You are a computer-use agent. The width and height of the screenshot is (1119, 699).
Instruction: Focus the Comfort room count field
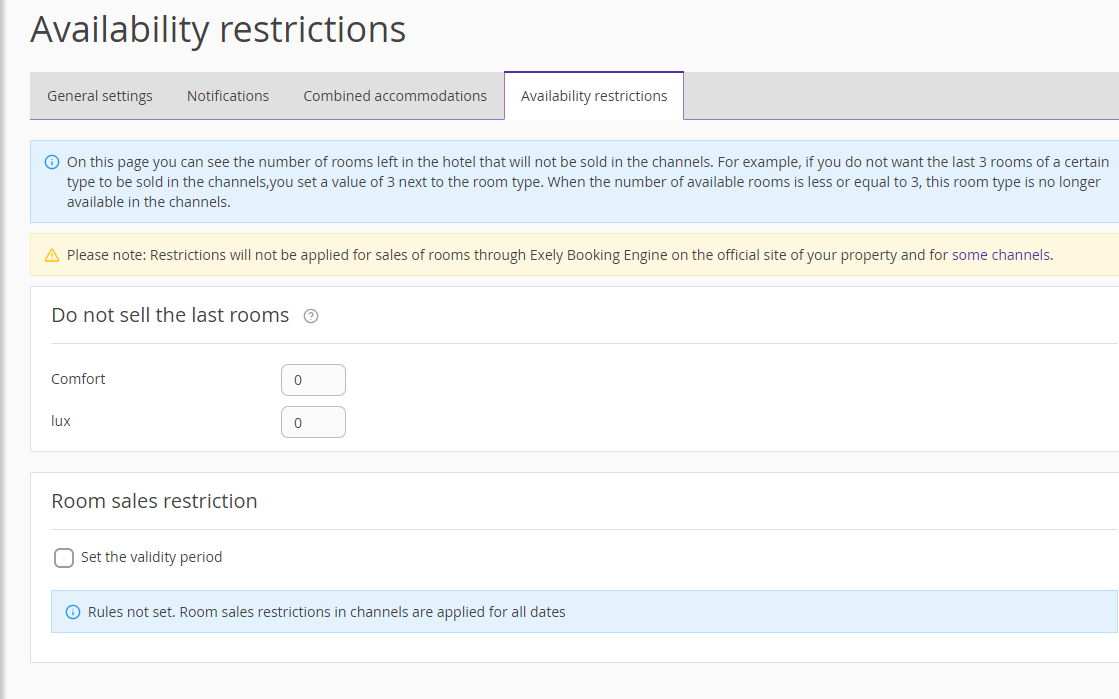(x=313, y=380)
